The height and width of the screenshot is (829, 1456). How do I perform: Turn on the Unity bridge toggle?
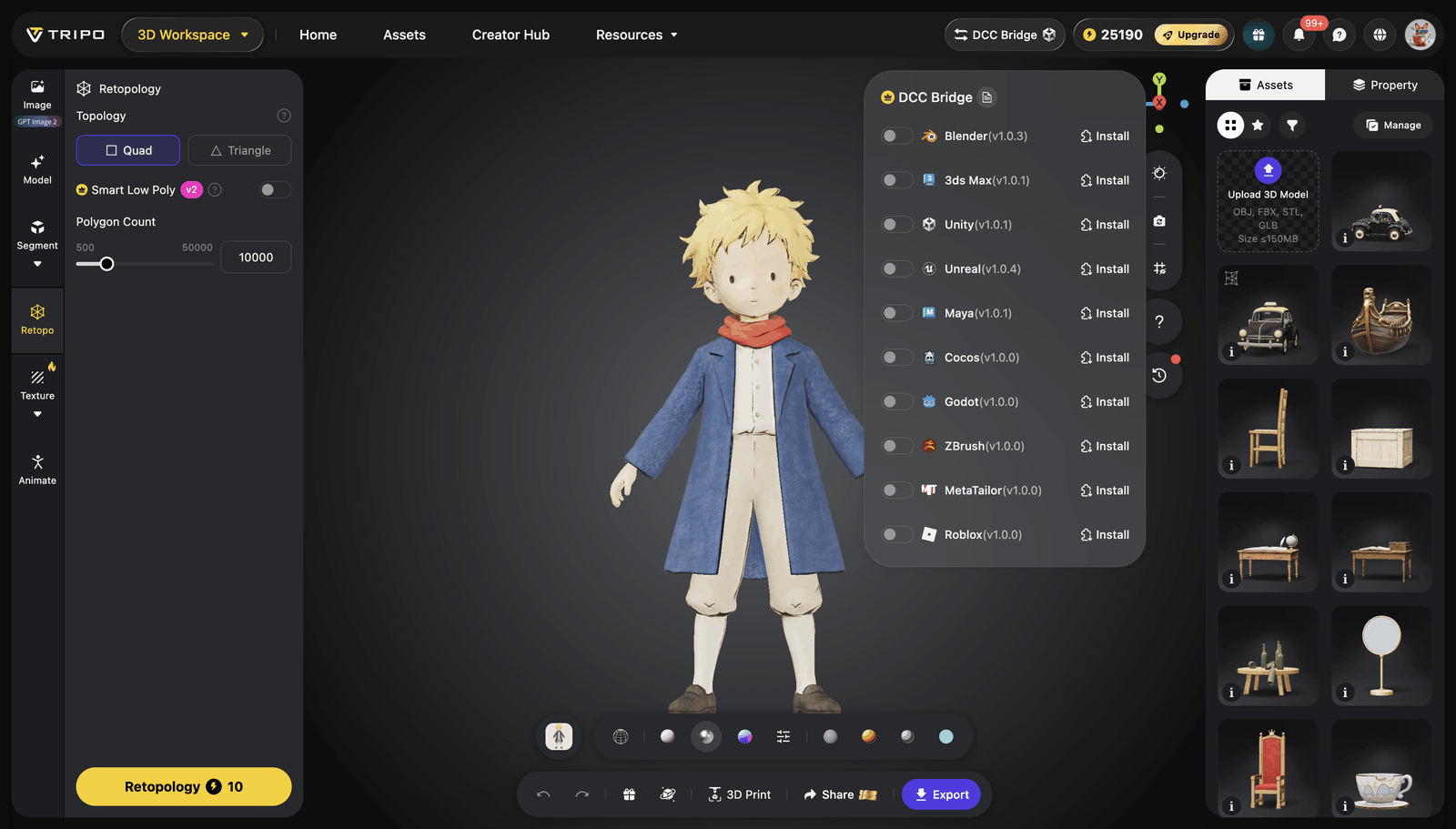(x=897, y=225)
